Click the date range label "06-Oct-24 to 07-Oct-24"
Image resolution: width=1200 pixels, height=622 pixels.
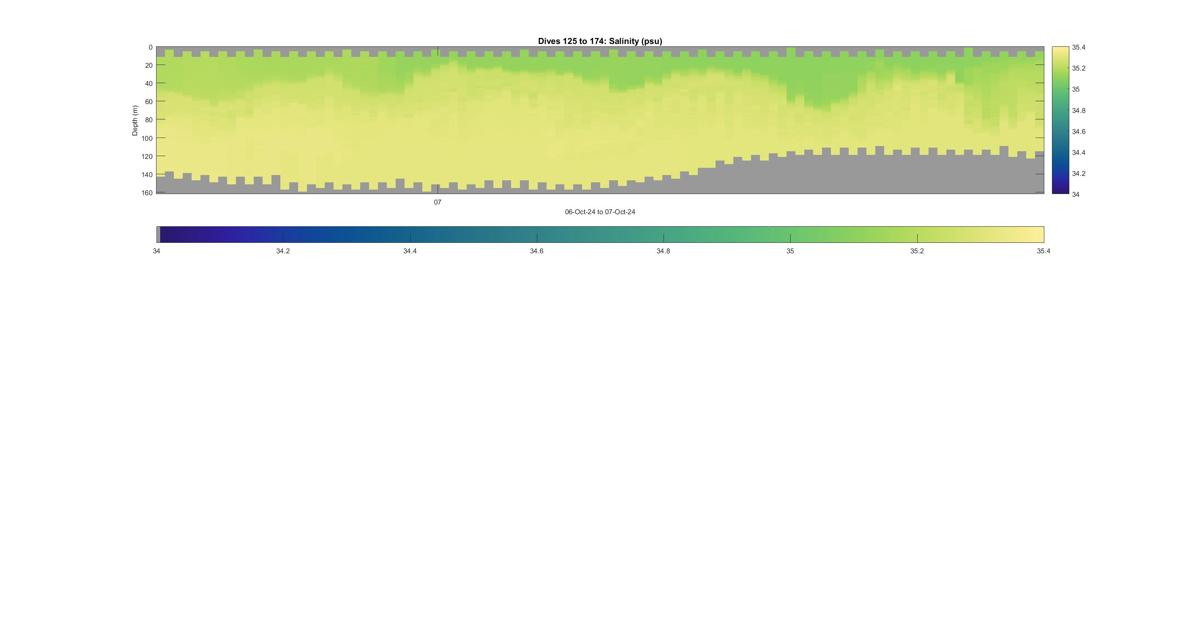click(x=600, y=212)
